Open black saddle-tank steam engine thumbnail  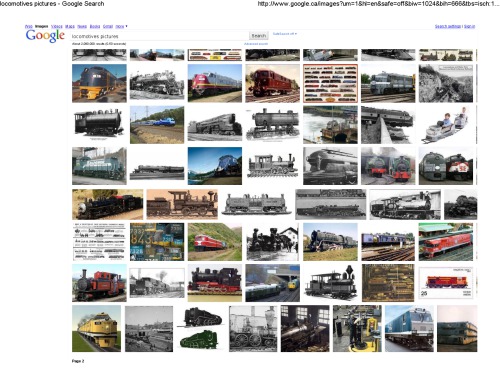99,125
